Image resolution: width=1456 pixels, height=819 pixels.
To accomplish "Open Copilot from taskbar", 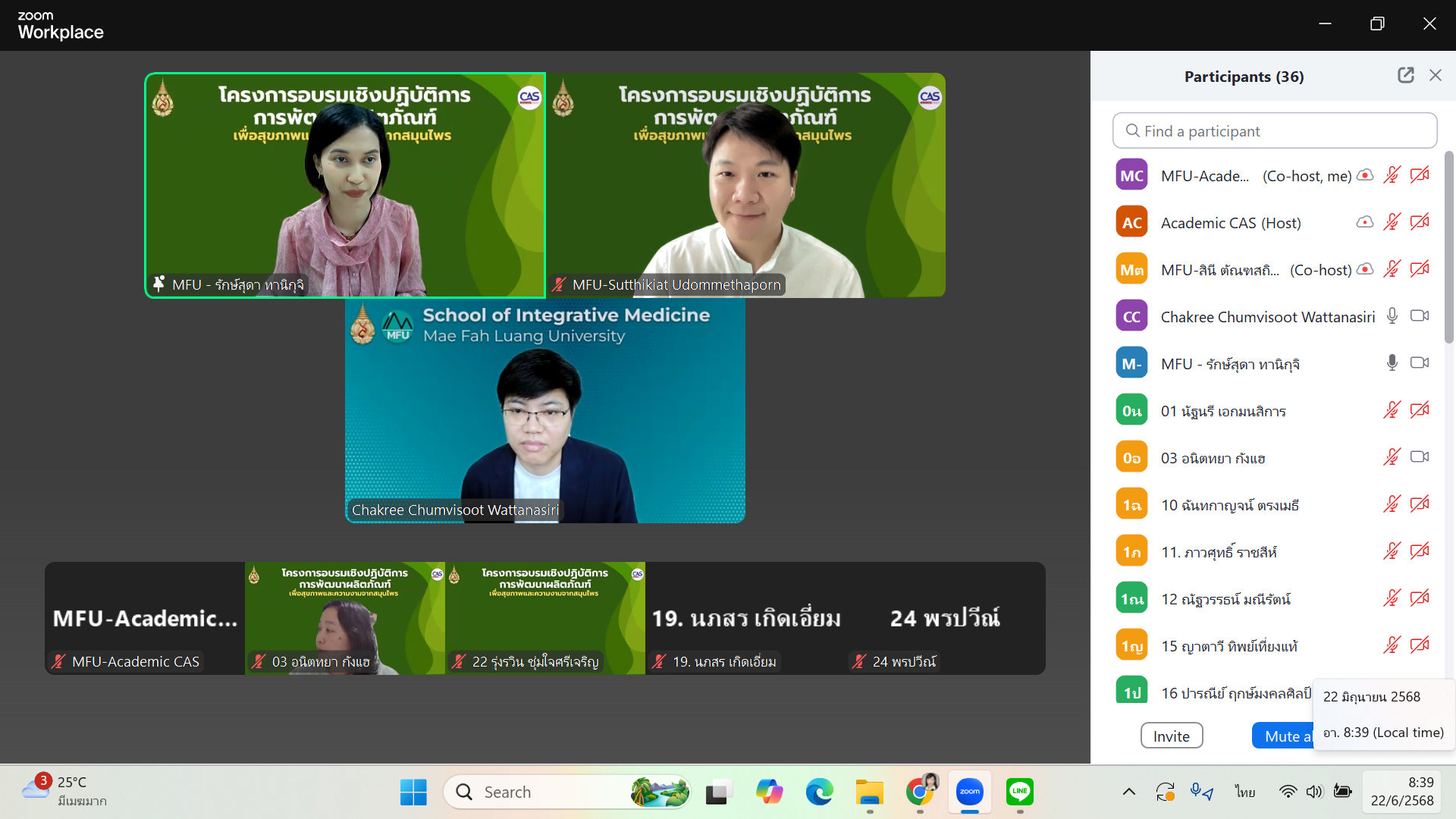I will [x=769, y=792].
